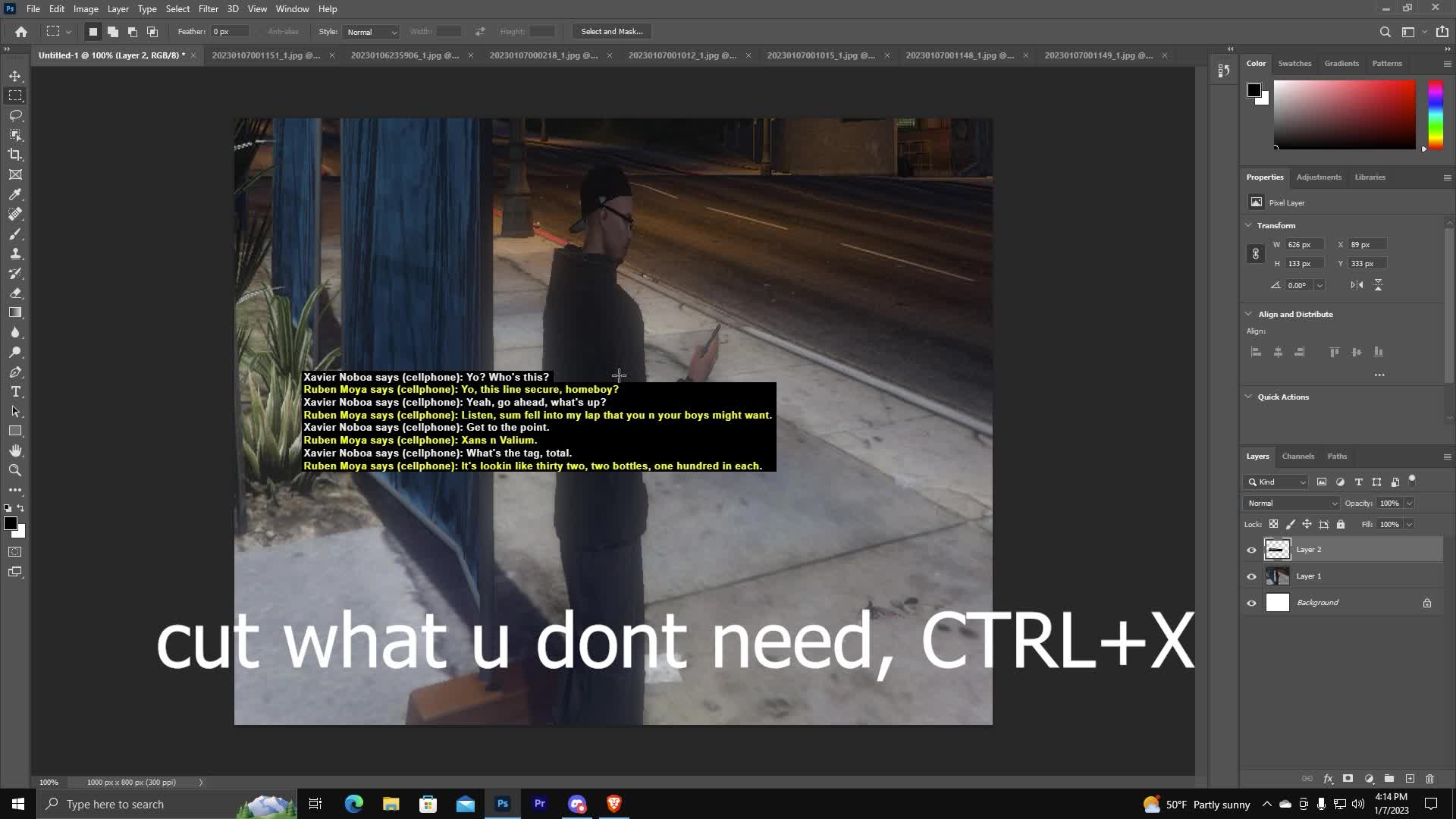Select the Gradient tool
The width and height of the screenshot is (1456, 819).
tap(15, 312)
